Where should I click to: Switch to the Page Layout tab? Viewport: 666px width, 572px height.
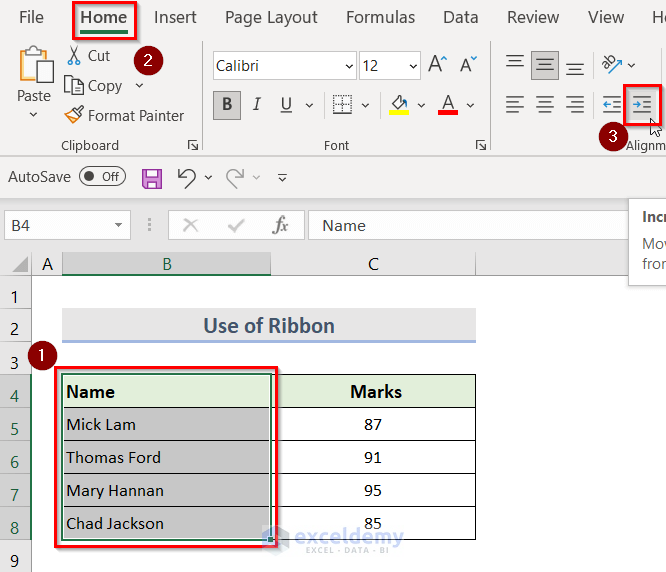tap(271, 17)
